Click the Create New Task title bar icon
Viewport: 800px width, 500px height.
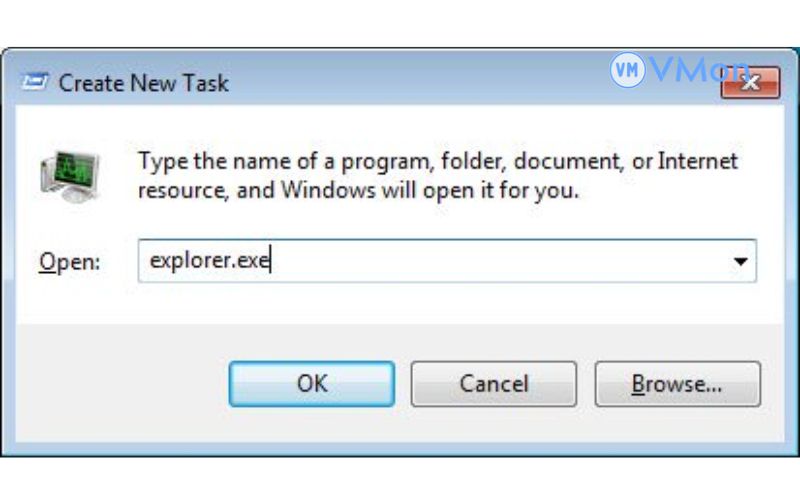tap(38, 83)
